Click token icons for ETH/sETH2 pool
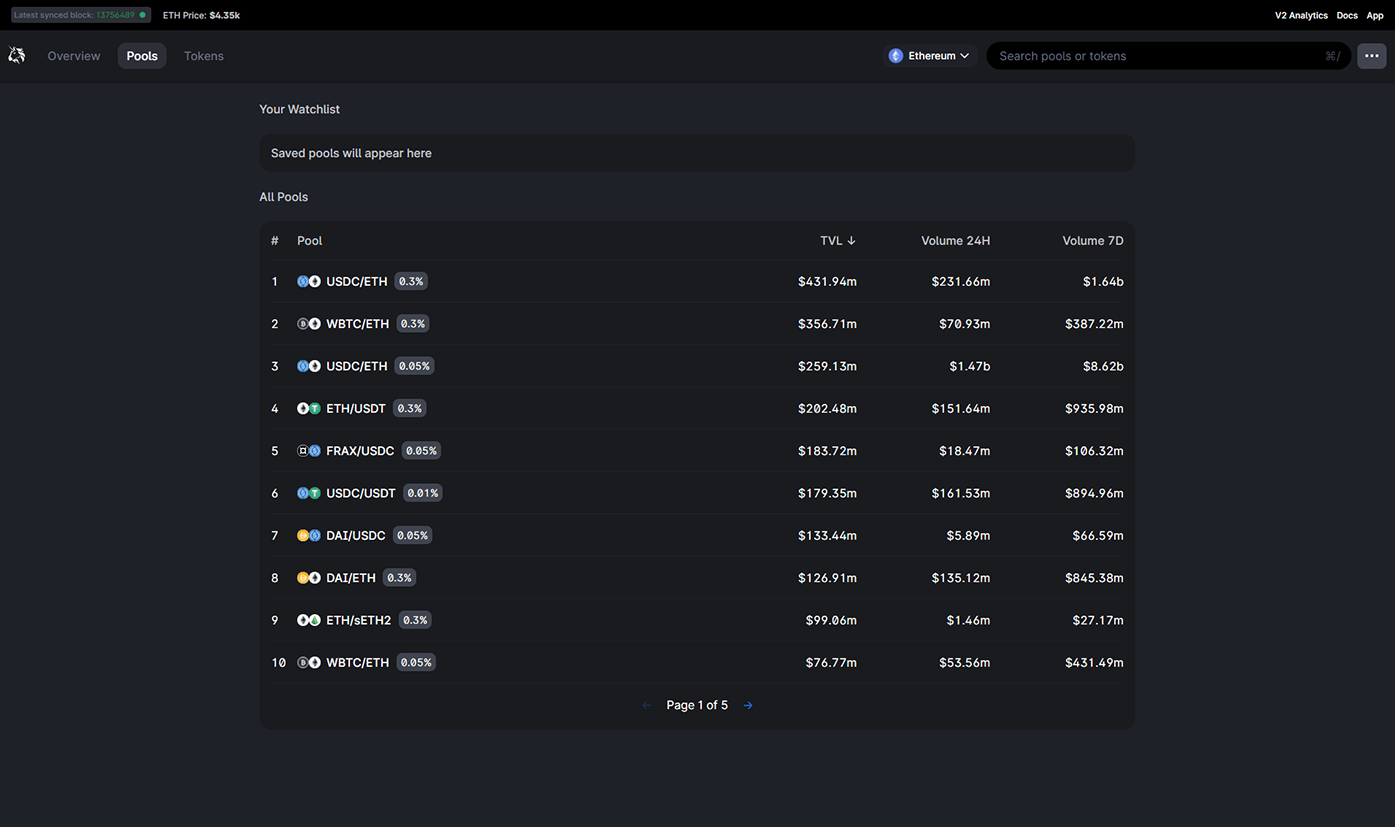The height and width of the screenshot is (827, 1395). click(x=309, y=620)
